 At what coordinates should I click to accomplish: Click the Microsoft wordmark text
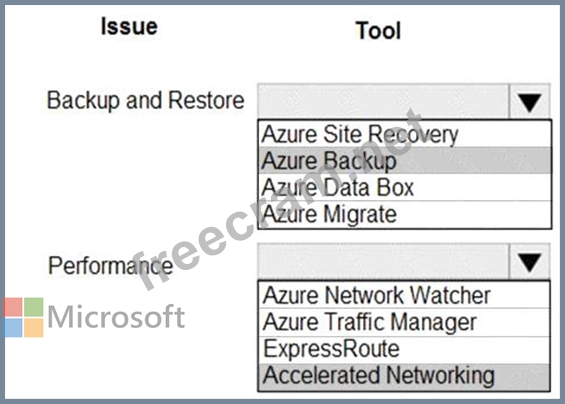pos(116,316)
